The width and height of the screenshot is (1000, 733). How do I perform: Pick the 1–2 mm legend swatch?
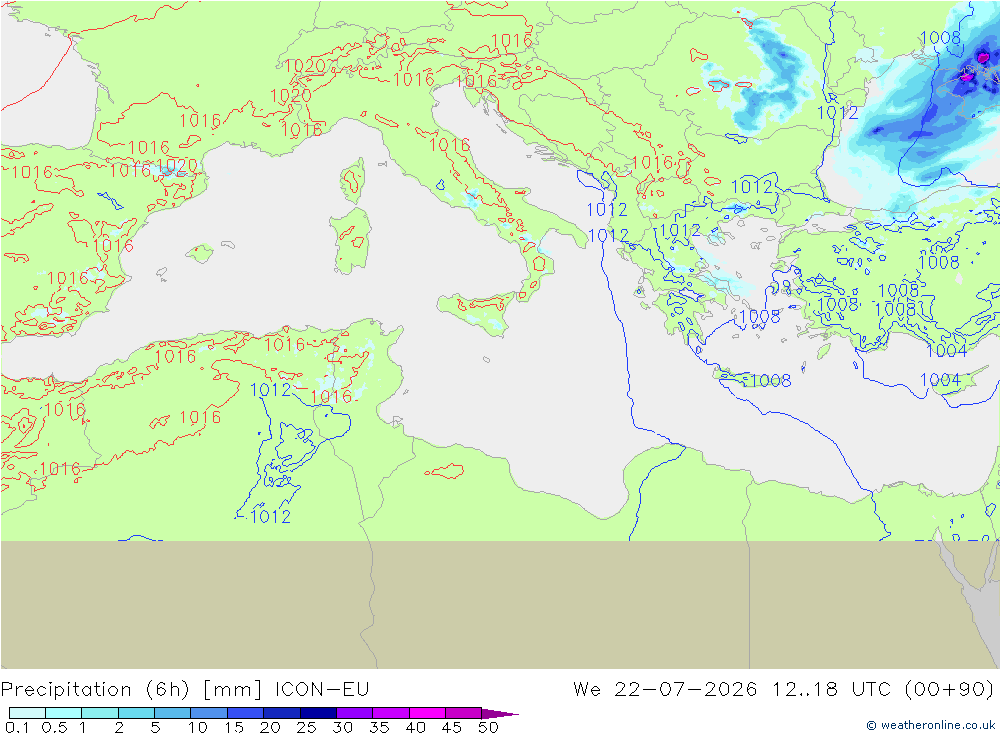point(99,713)
